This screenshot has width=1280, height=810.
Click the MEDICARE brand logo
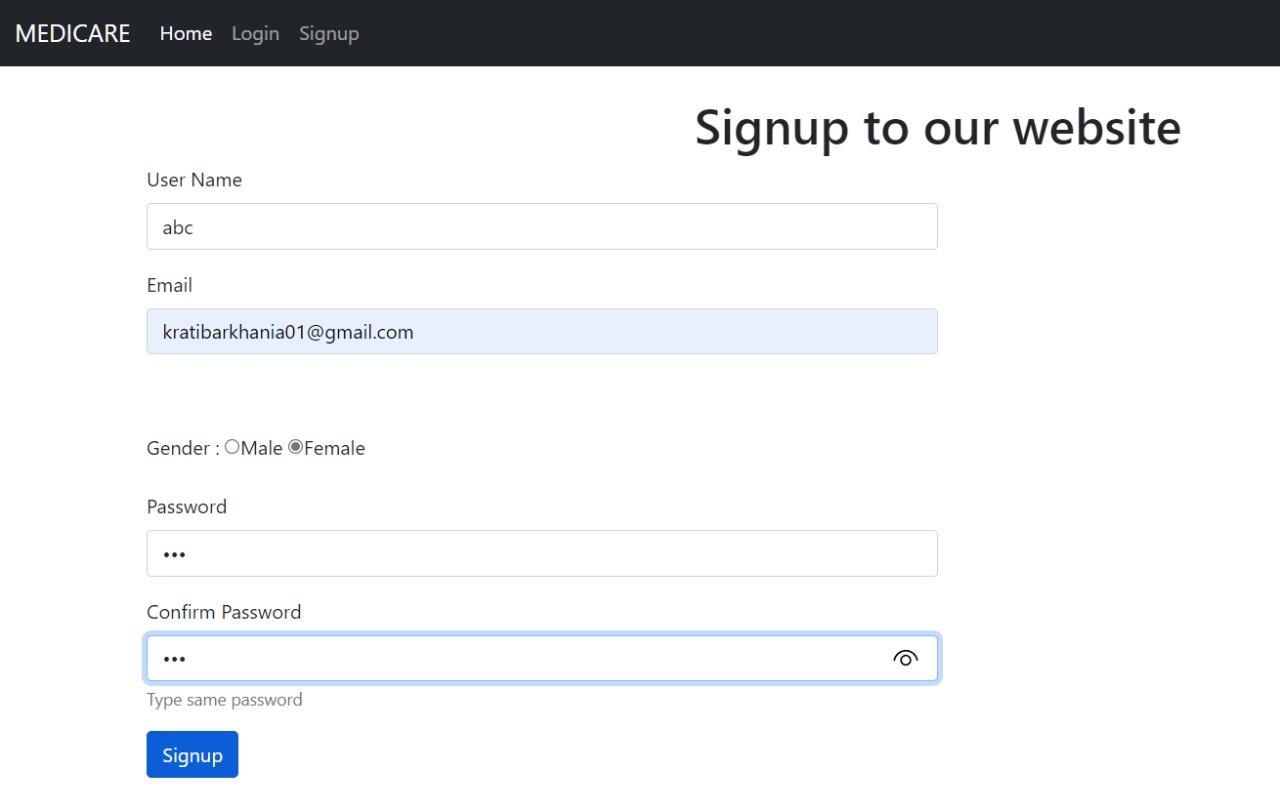[73, 33]
